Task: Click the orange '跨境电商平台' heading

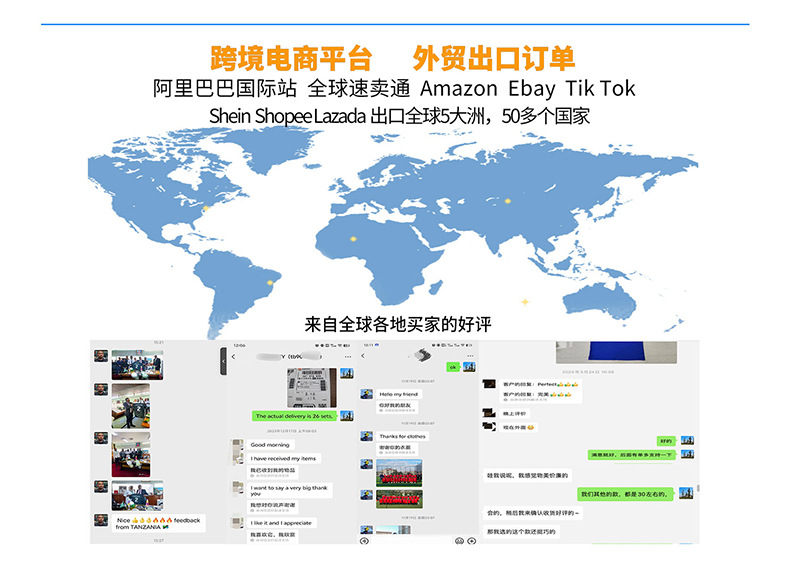Action: 291,58
